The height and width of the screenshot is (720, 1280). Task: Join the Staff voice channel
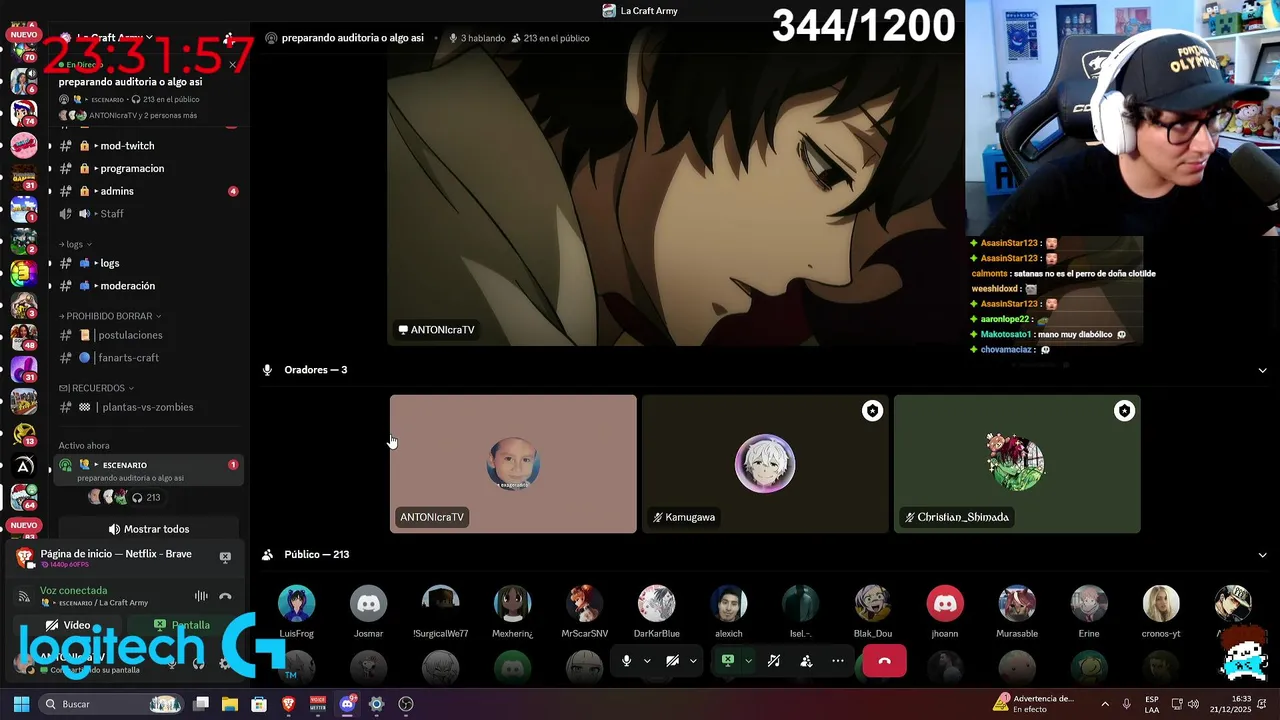148,214
